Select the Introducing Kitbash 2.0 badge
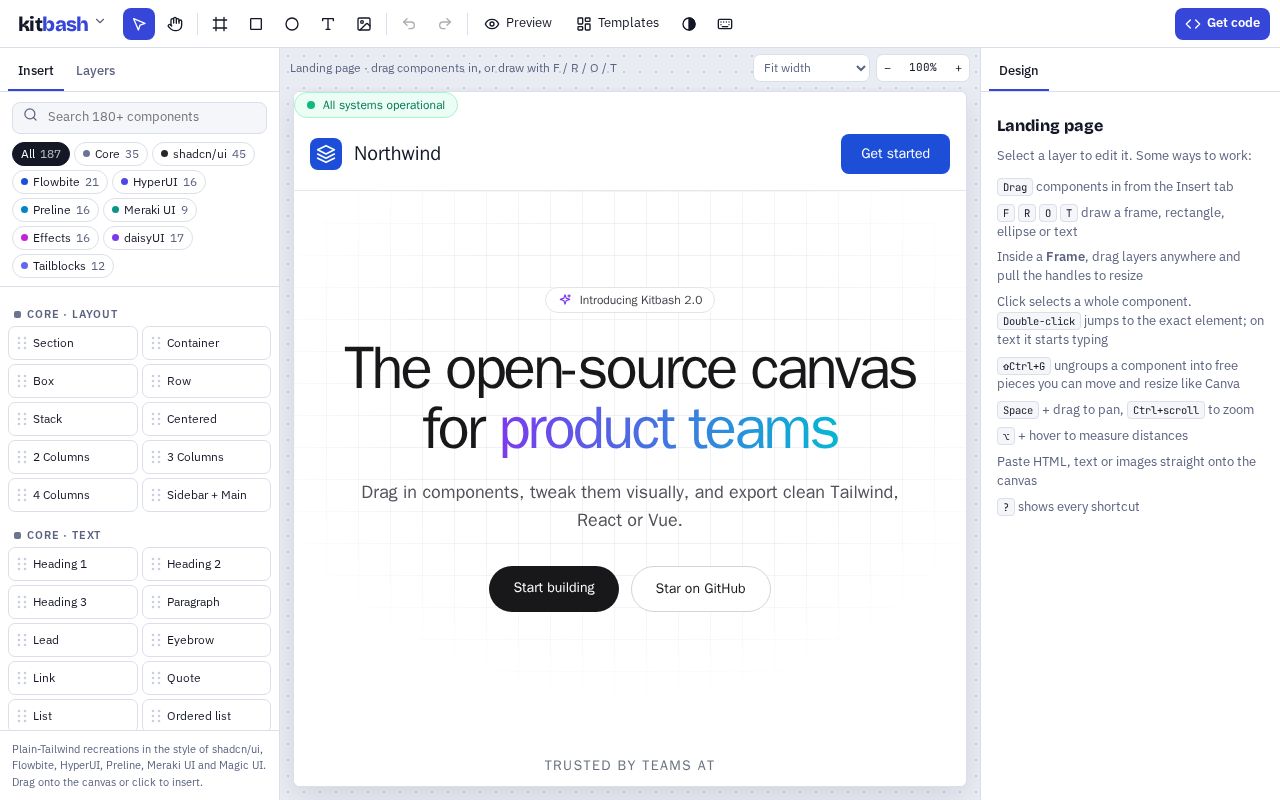This screenshot has height=800, width=1280. [630, 300]
